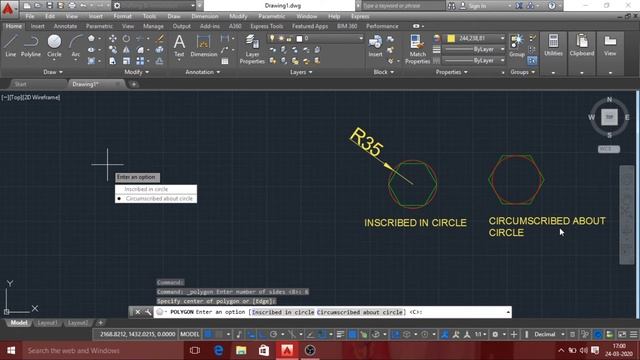Select the Circle tool
The image size is (640, 360).
pos(54,46)
